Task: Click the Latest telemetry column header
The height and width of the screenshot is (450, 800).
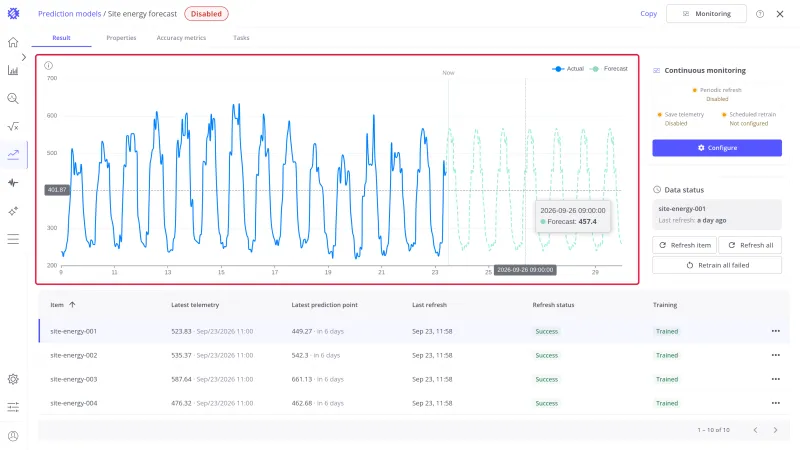Action: pyautogui.click(x=195, y=305)
